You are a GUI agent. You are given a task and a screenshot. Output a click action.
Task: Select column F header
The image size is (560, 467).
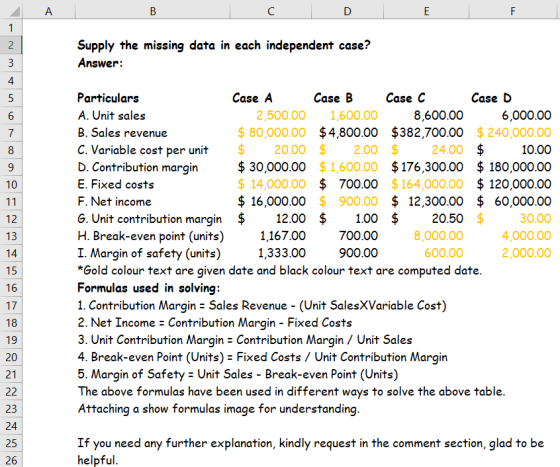point(513,11)
